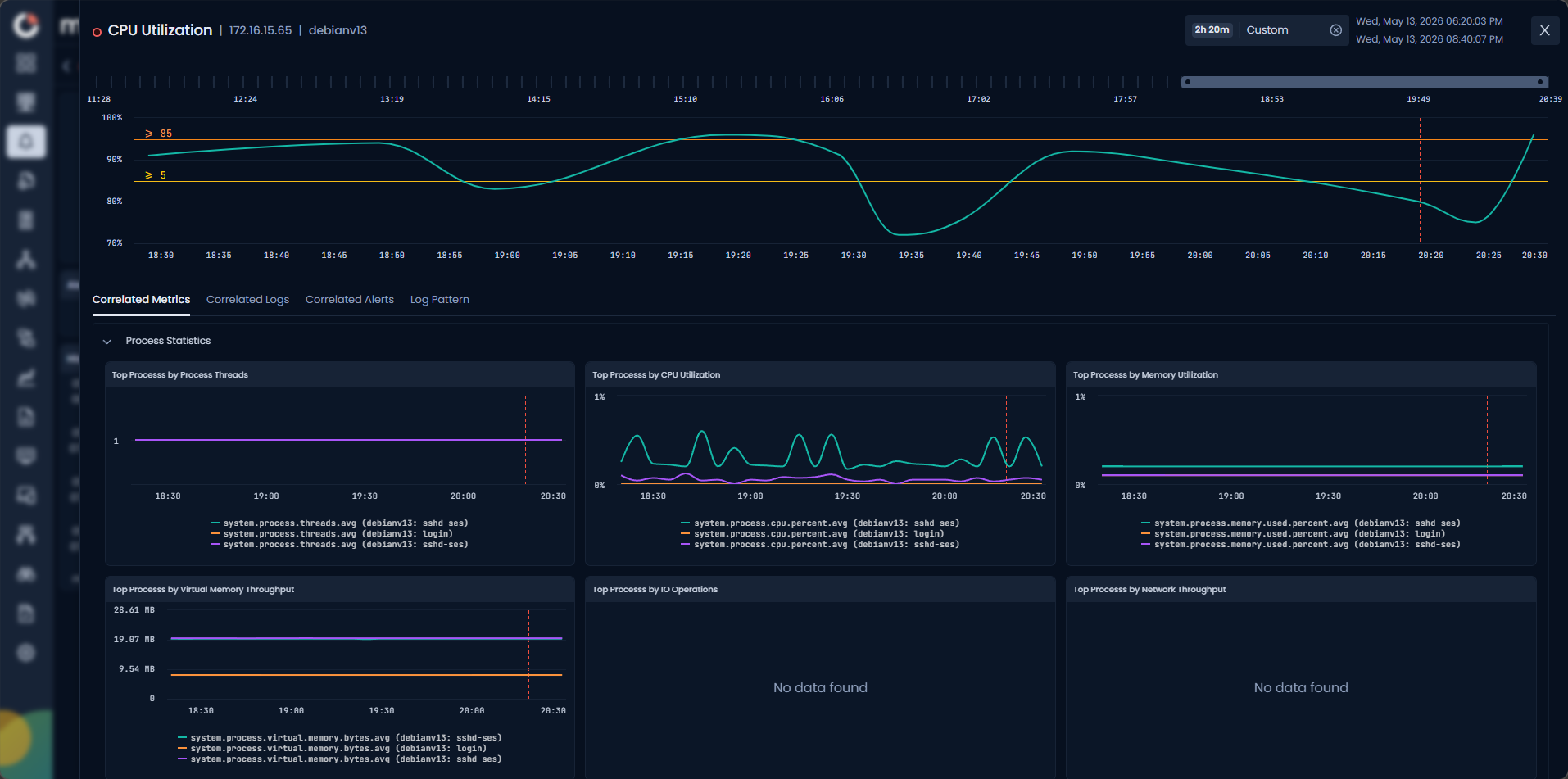This screenshot has height=779, width=1568.
Task: Click right handle of timeline range slider
Action: pyautogui.click(x=1540, y=82)
